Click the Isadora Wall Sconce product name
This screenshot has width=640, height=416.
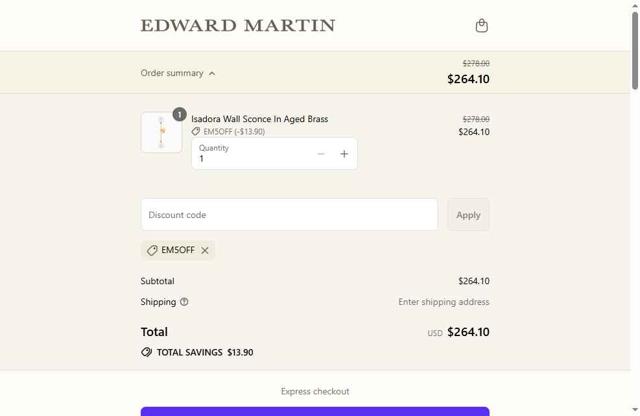pos(260,119)
